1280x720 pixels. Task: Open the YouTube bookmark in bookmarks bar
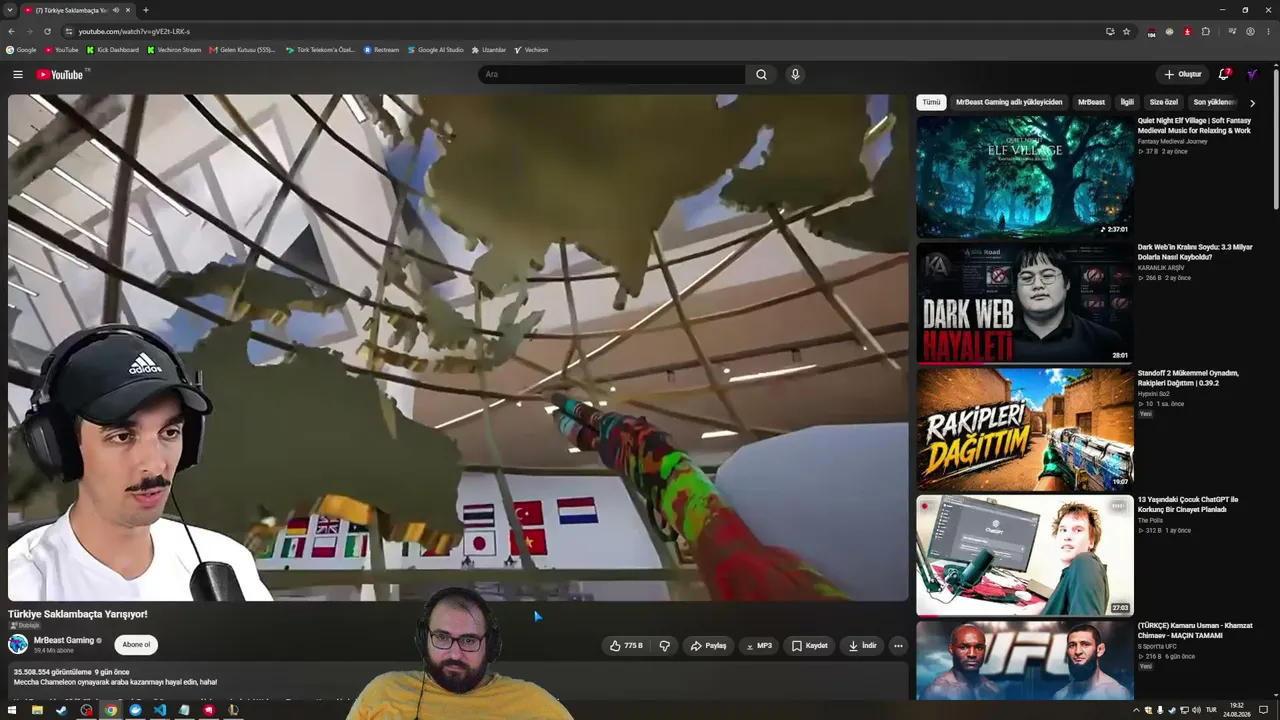tap(61, 50)
